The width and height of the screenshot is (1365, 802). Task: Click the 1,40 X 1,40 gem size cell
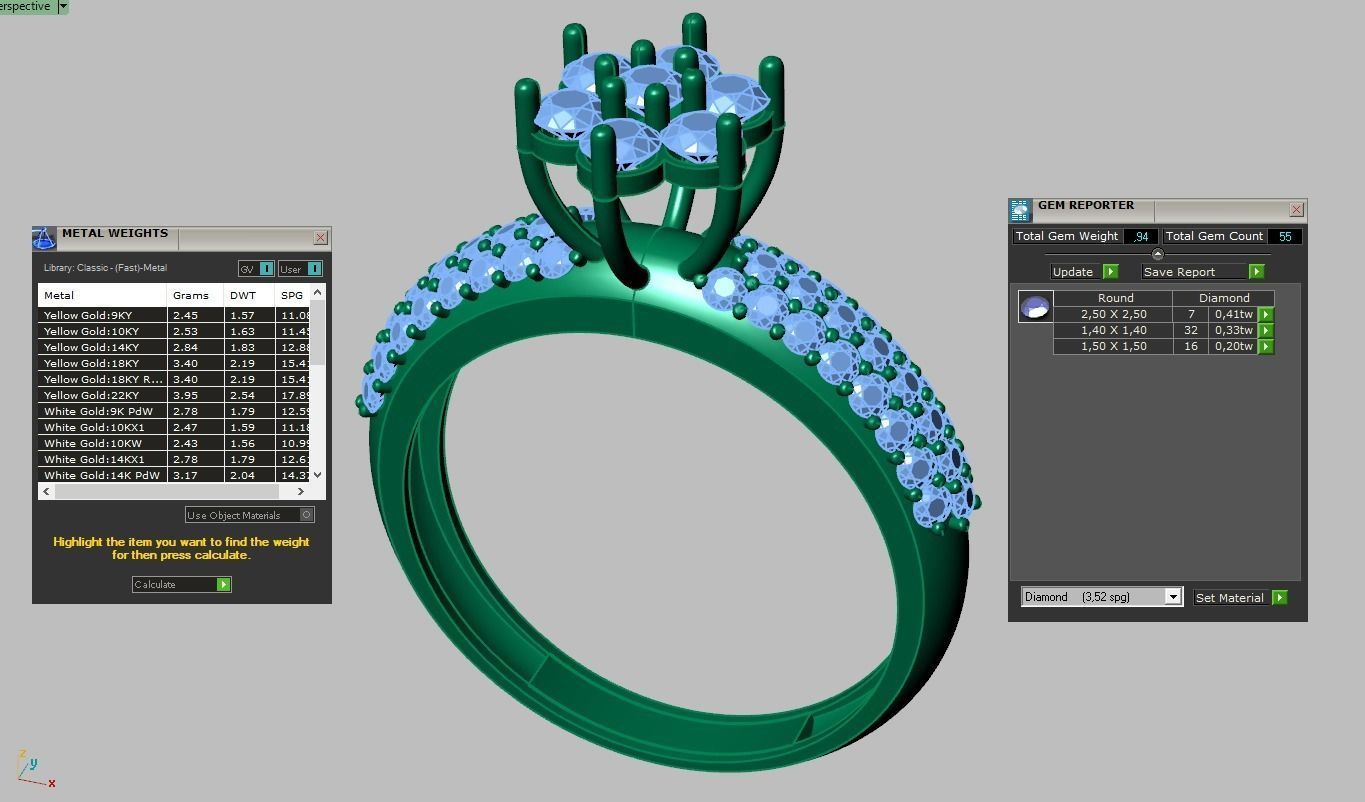point(1113,330)
